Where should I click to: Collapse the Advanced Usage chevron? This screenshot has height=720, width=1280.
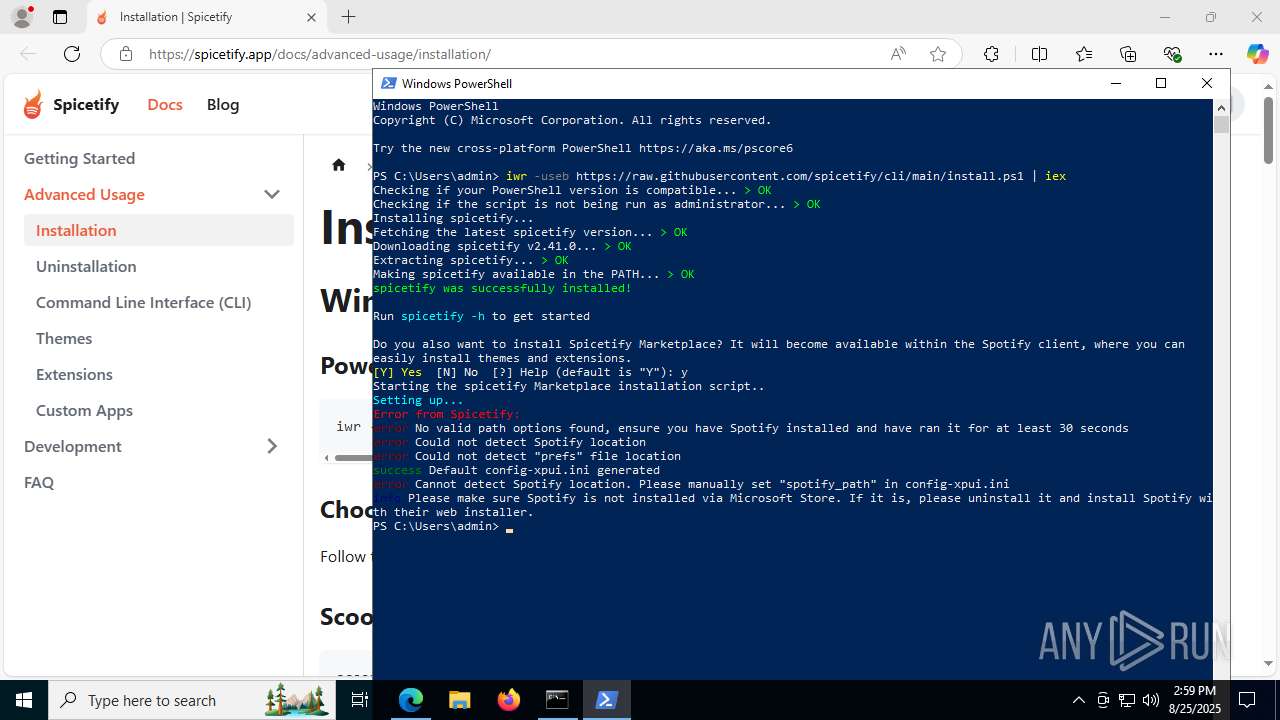pos(272,194)
